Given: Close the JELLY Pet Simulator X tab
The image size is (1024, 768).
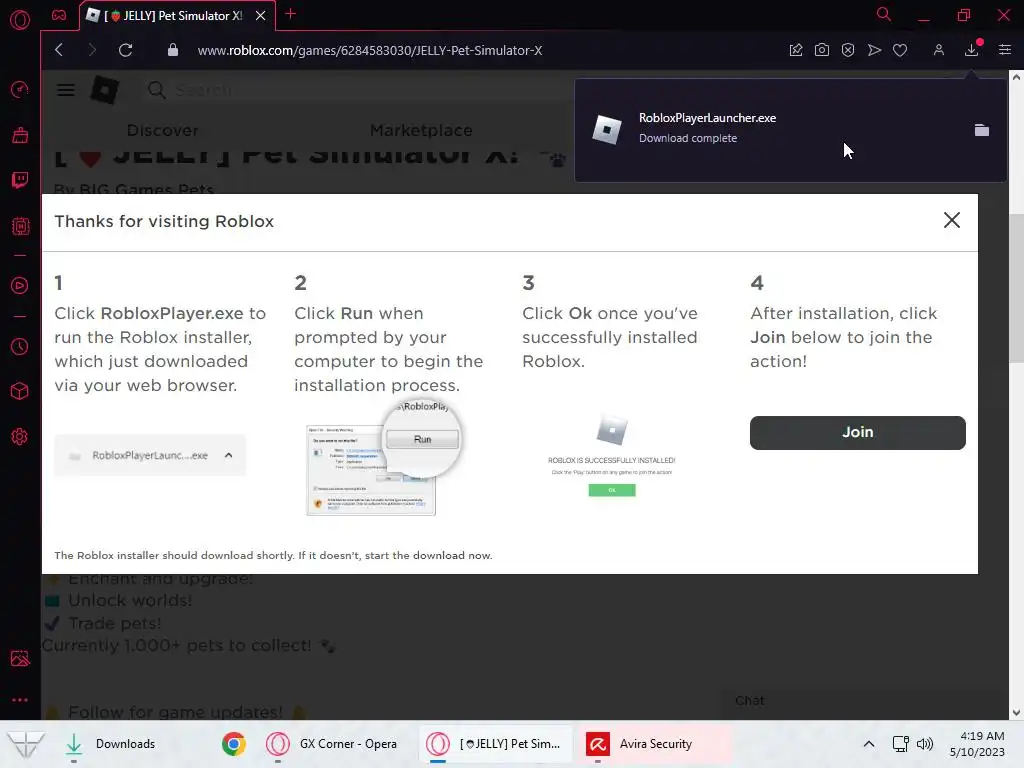Looking at the screenshot, I should pyautogui.click(x=261, y=16).
